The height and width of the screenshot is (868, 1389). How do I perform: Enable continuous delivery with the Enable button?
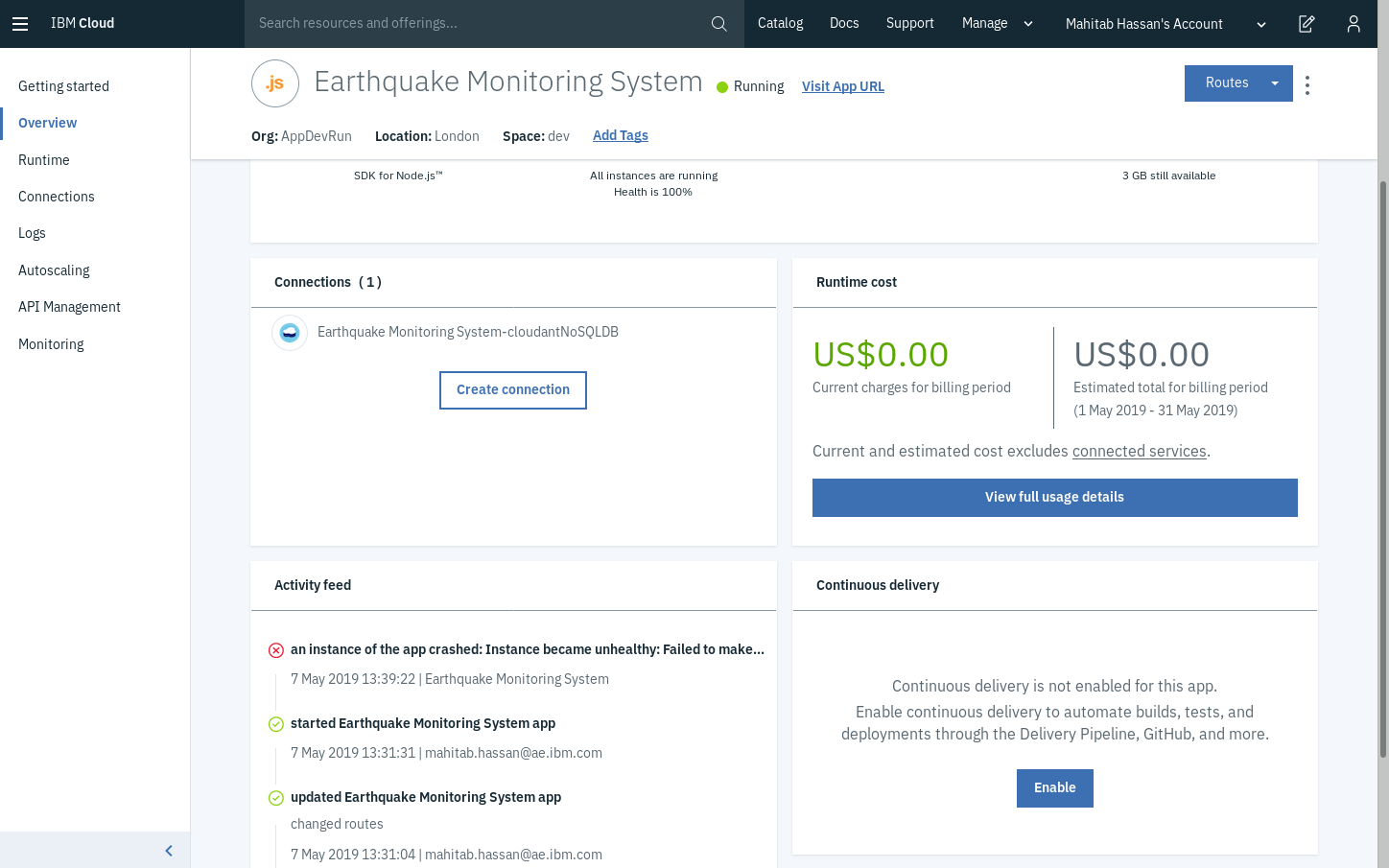(x=1055, y=788)
